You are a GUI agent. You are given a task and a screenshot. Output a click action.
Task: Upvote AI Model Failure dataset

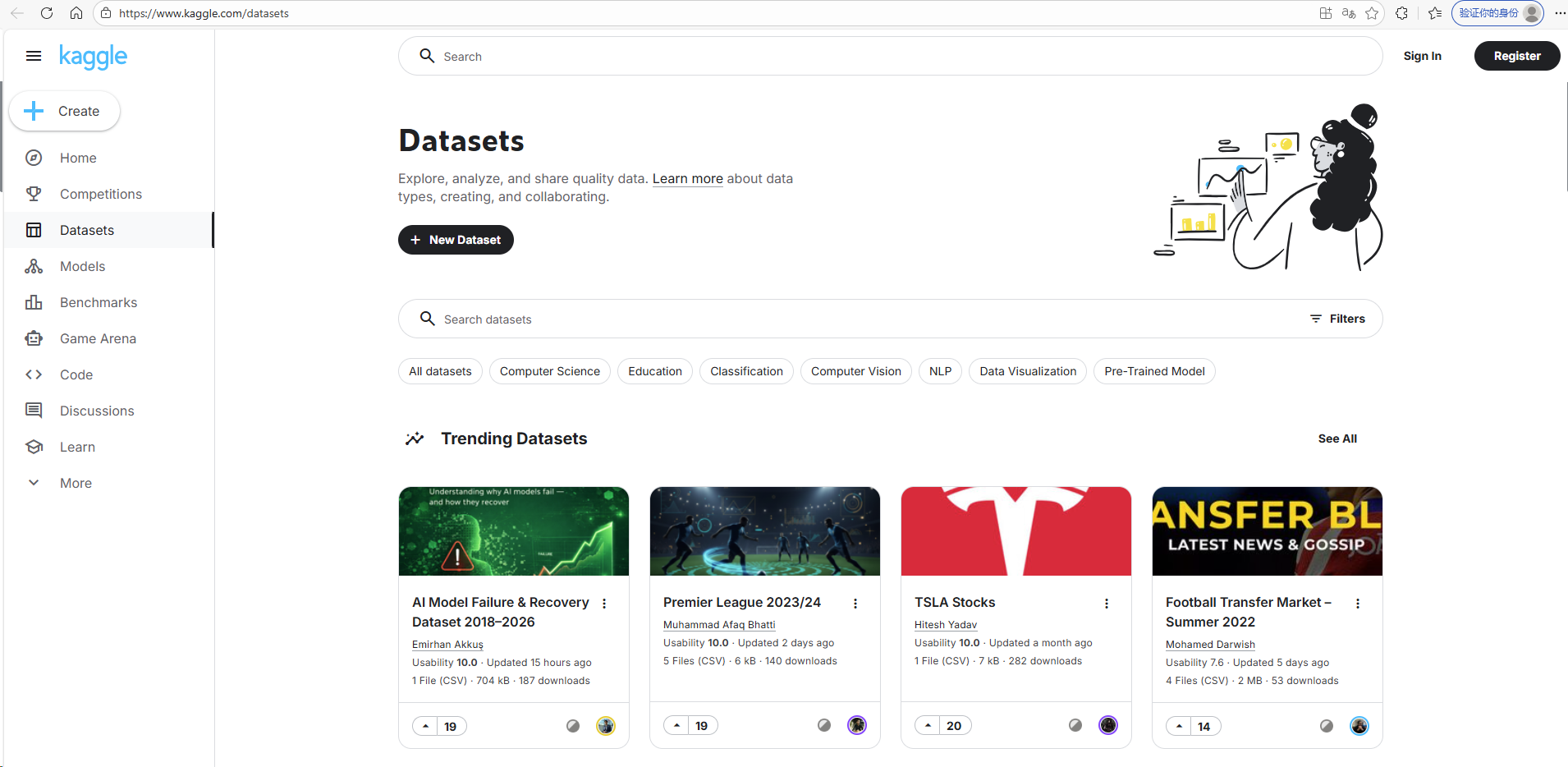coord(425,726)
